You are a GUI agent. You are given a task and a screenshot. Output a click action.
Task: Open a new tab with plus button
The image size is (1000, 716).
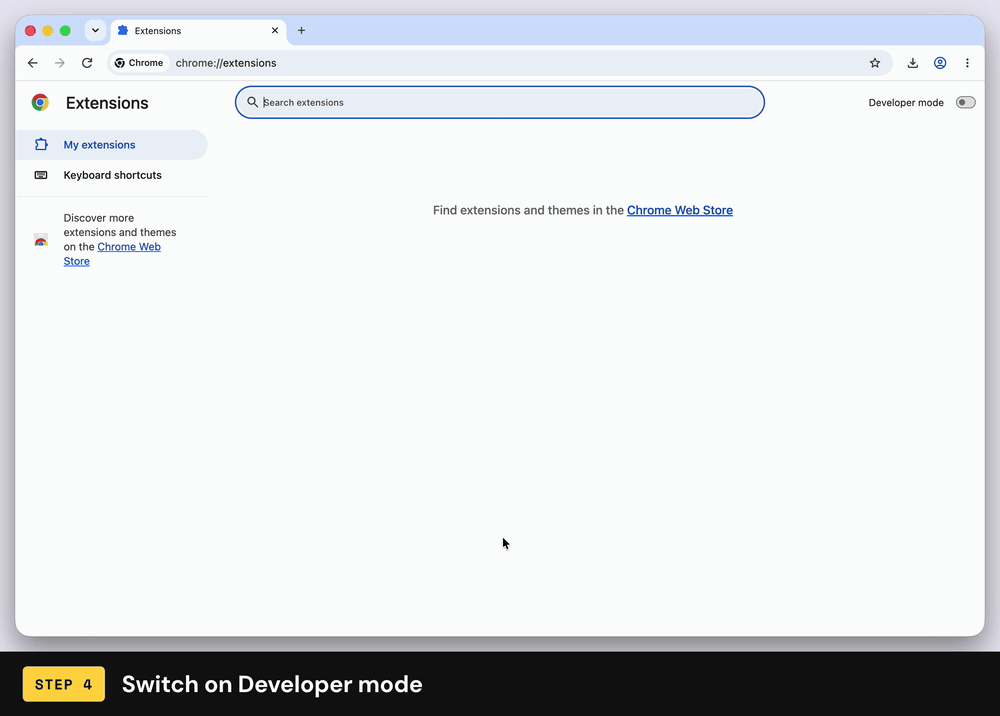302,30
